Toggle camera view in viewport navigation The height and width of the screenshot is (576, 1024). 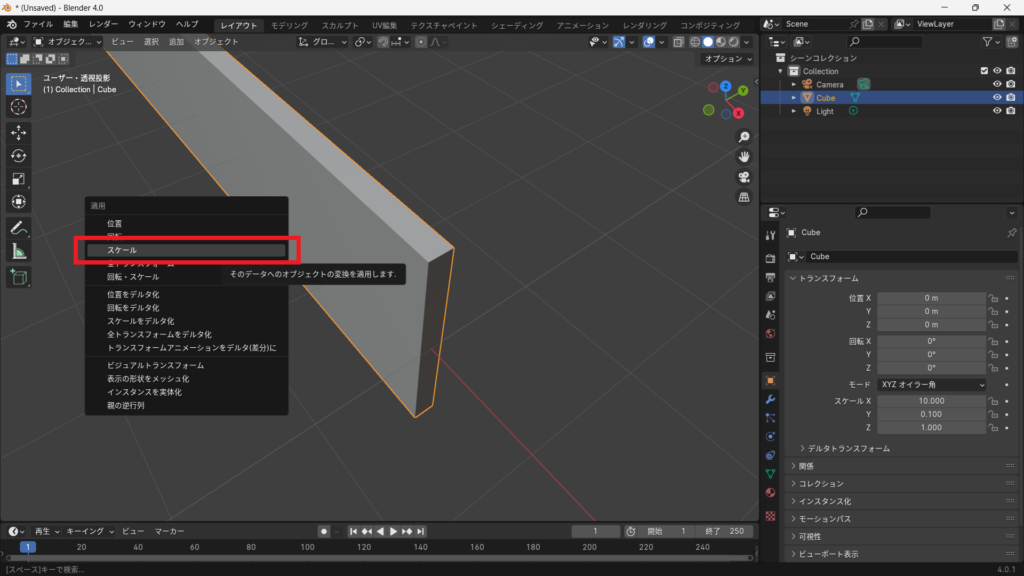pyautogui.click(x=744, y=177)
